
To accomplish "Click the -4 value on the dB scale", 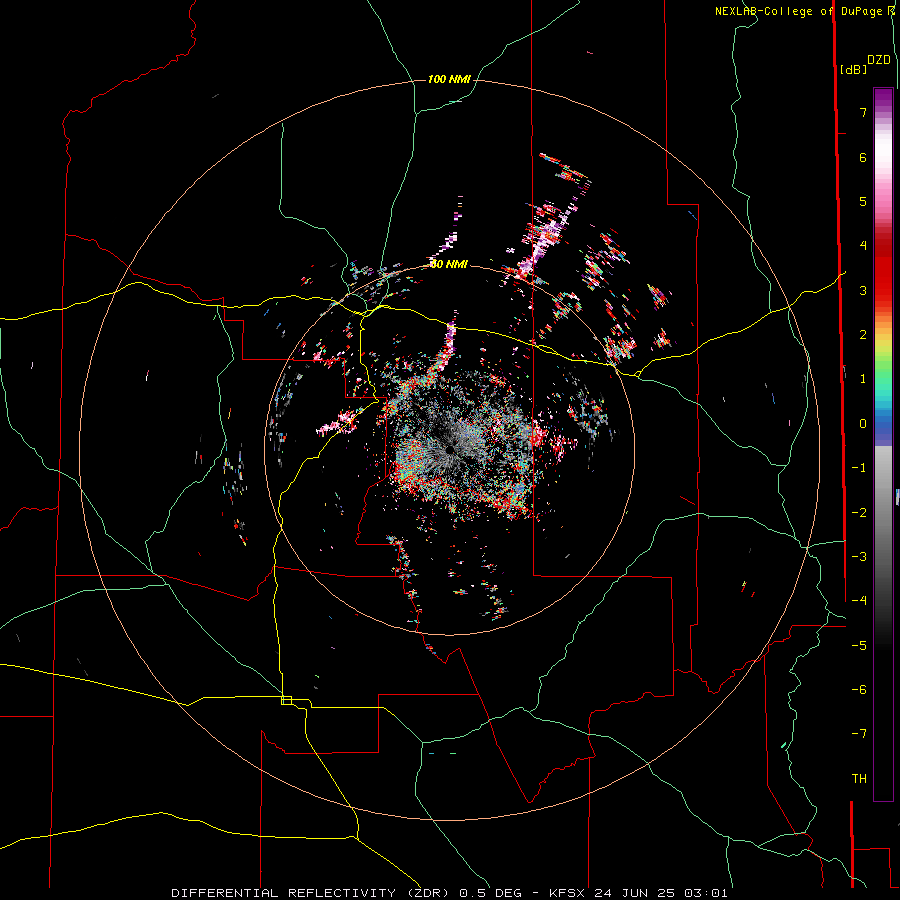I will click(859, 601).
